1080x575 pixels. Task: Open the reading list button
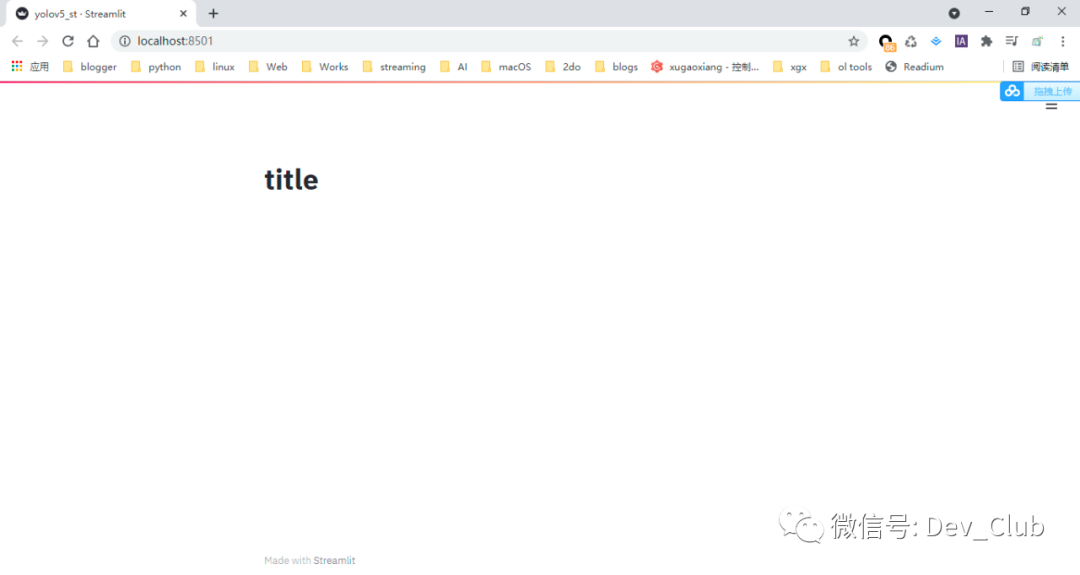pyautogui.click(x=1040, y=67)
